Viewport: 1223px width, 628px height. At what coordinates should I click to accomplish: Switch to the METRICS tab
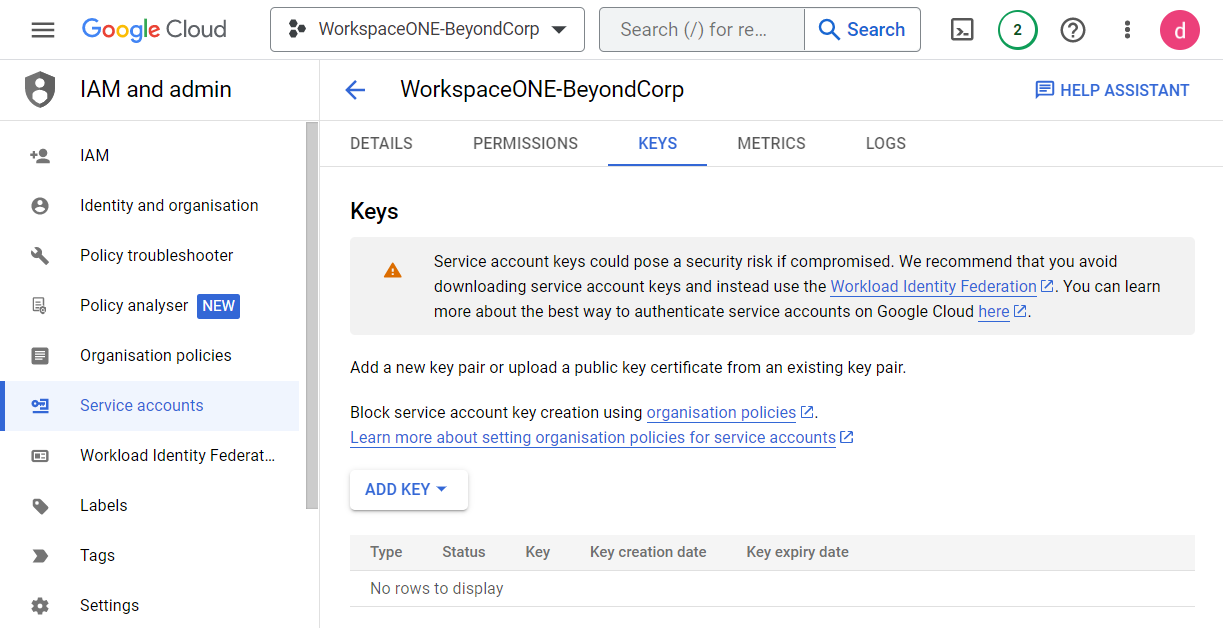pos(771,143)
